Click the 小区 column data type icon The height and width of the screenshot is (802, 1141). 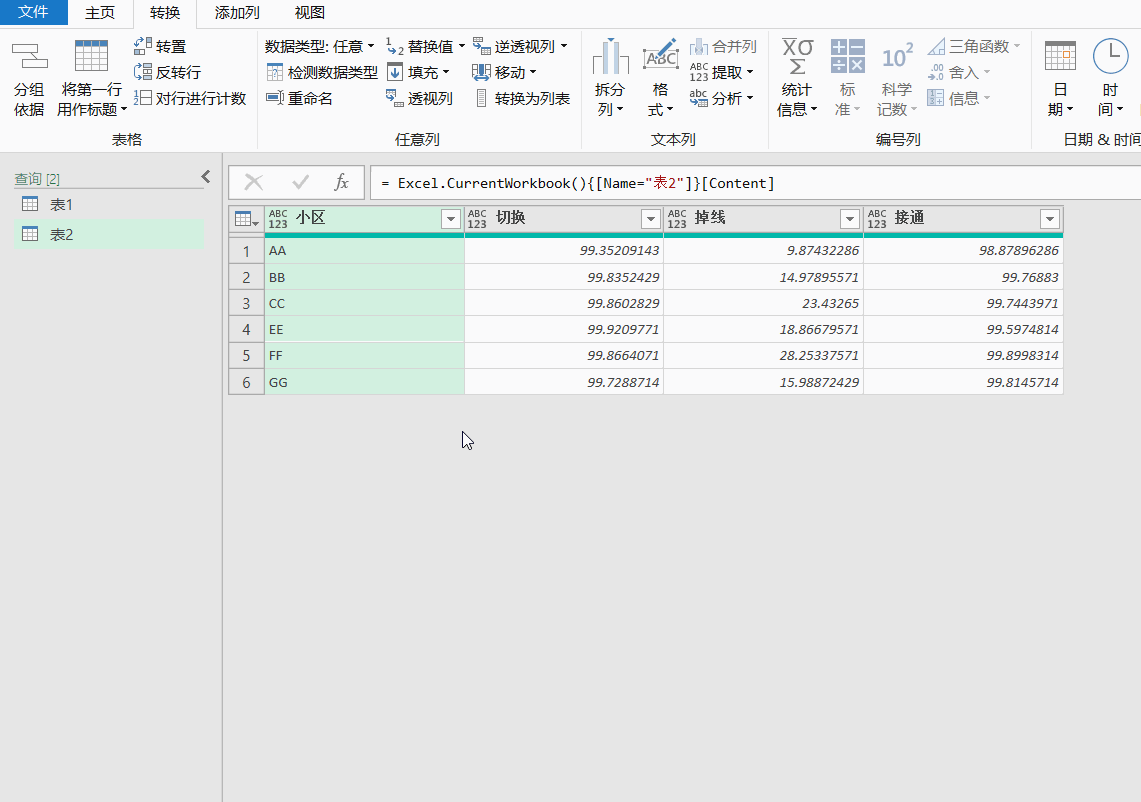[278, 219]
